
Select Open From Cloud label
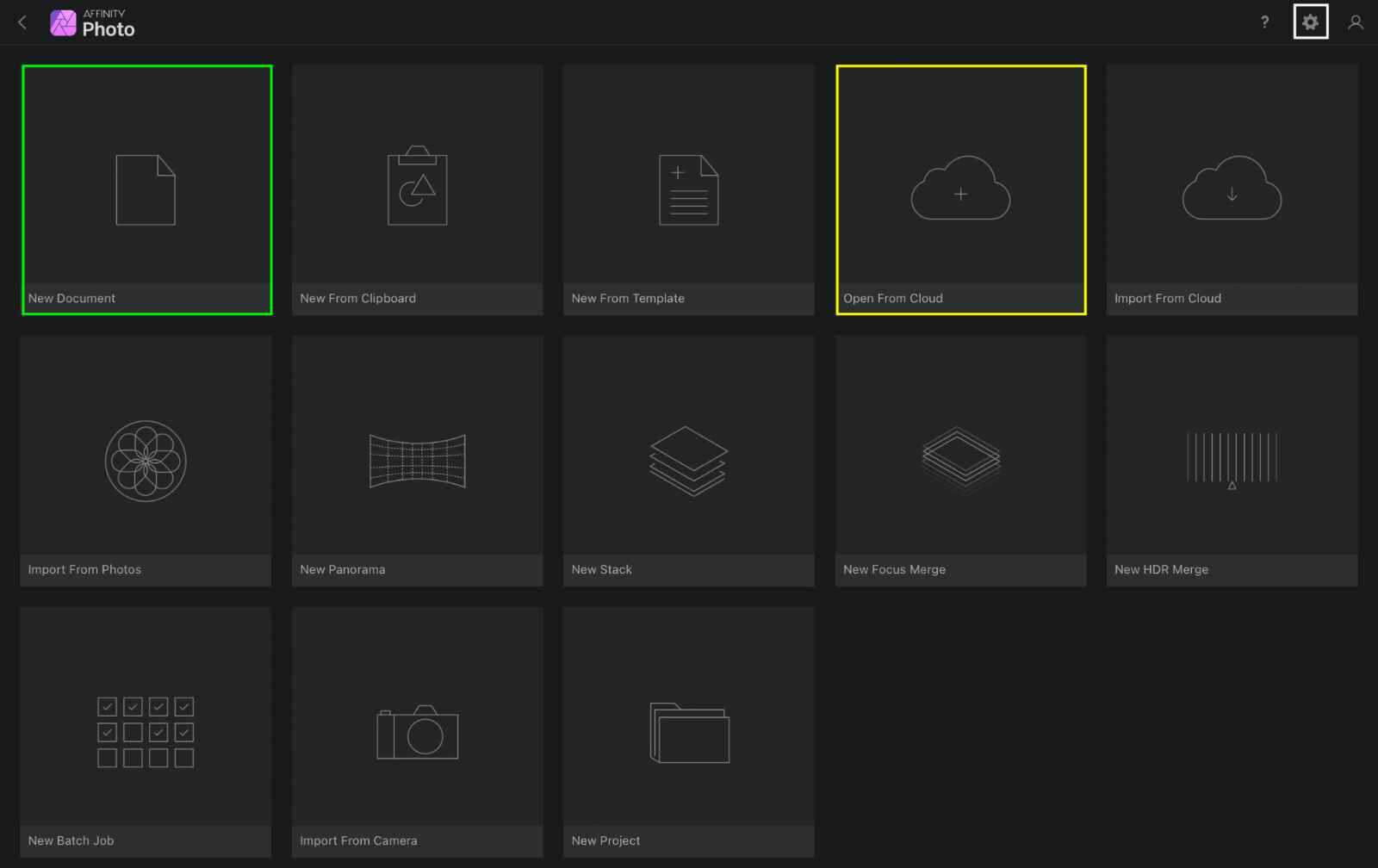tap(893, 298)
